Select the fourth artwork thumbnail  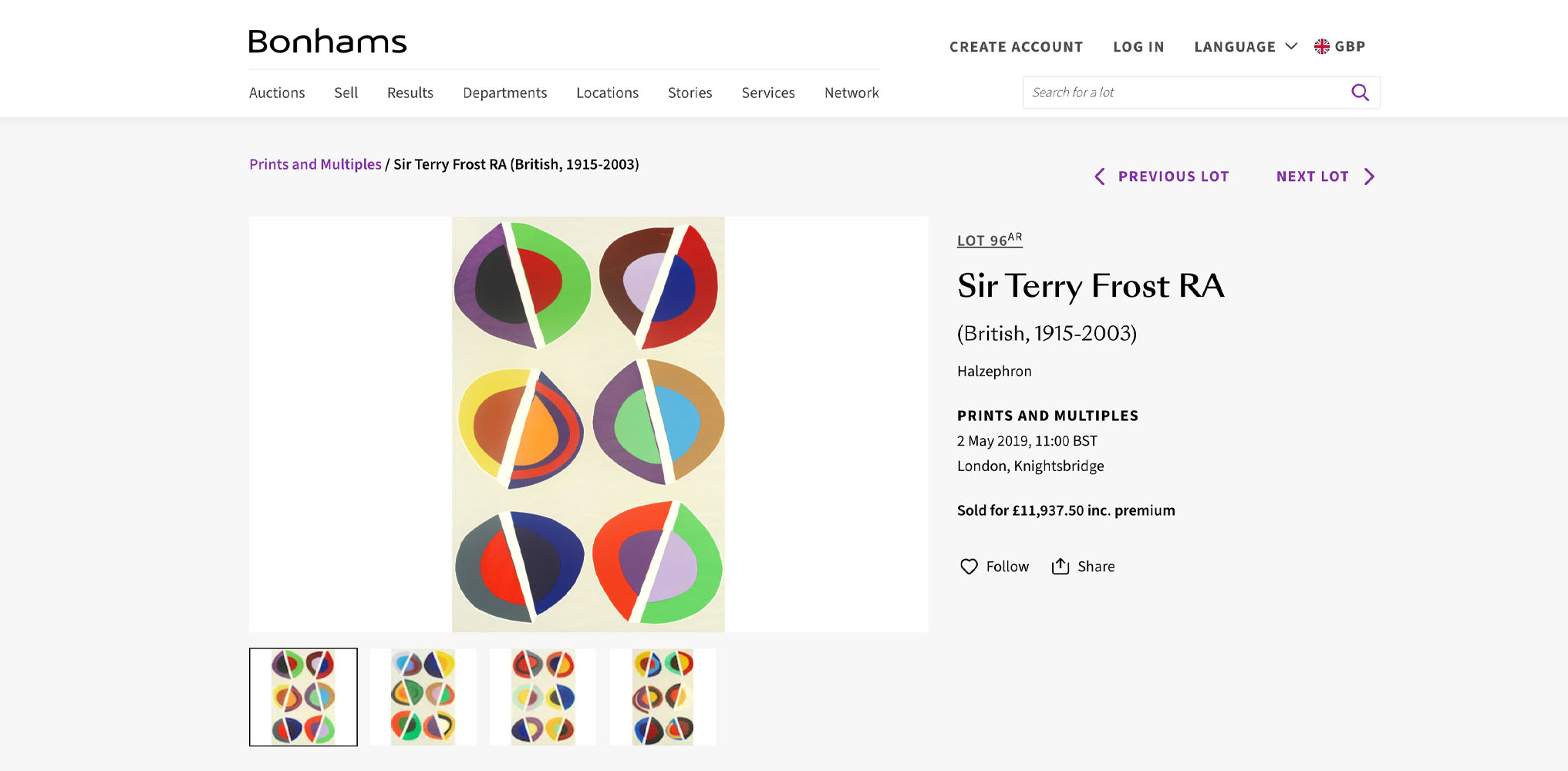(663, 697)
